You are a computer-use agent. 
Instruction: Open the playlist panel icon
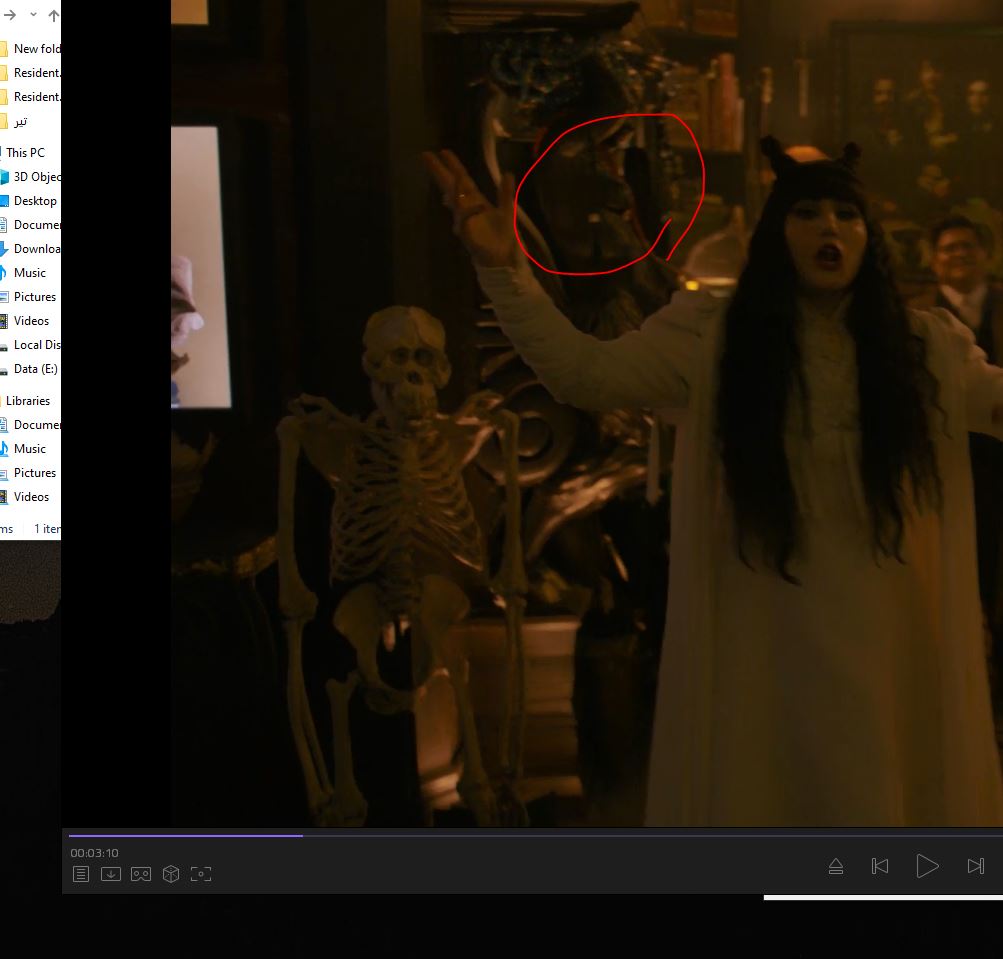[81, 874]
